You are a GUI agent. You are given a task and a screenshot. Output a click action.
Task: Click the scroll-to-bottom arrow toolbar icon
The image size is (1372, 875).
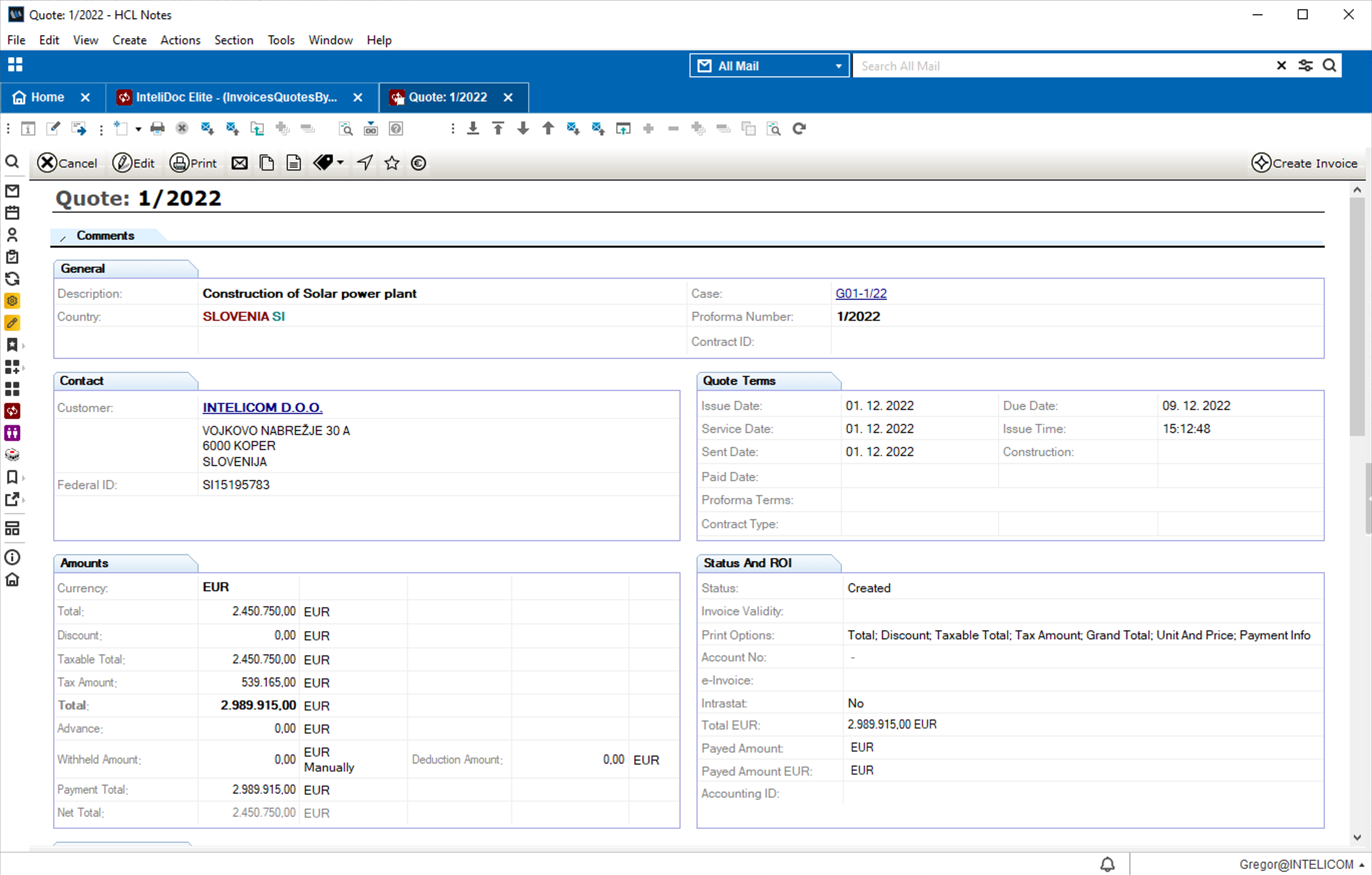[473, 129]
